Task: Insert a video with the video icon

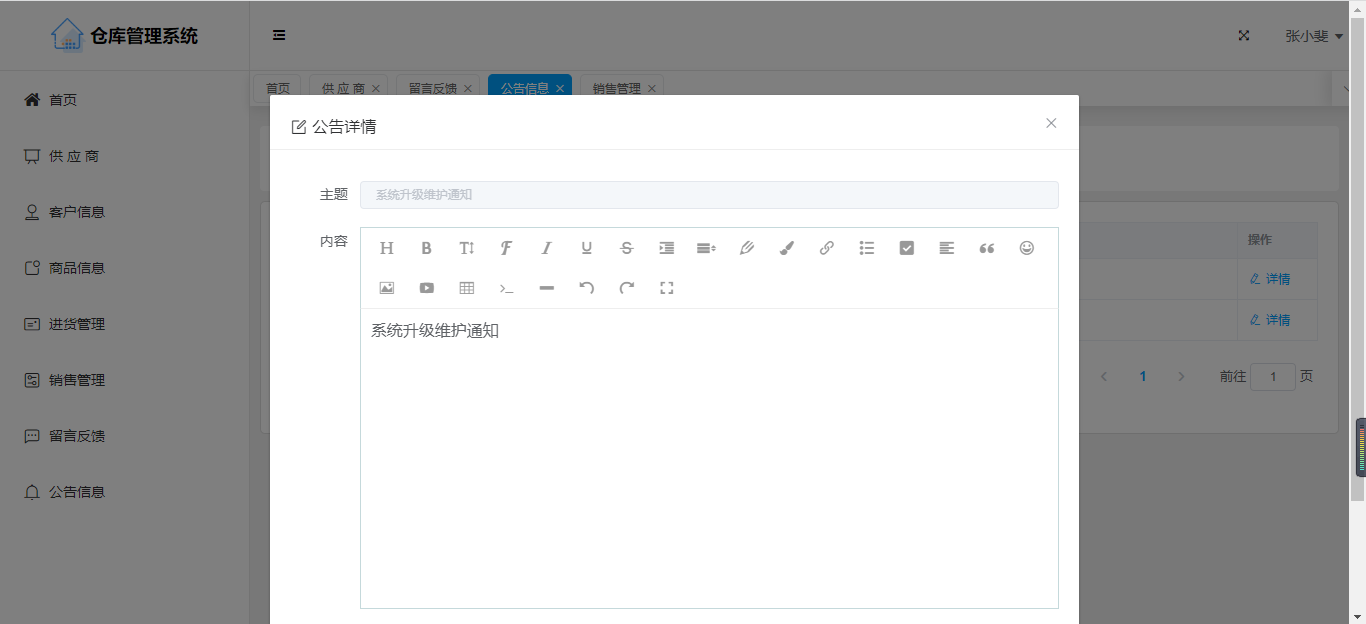Action: coord(427,288)
